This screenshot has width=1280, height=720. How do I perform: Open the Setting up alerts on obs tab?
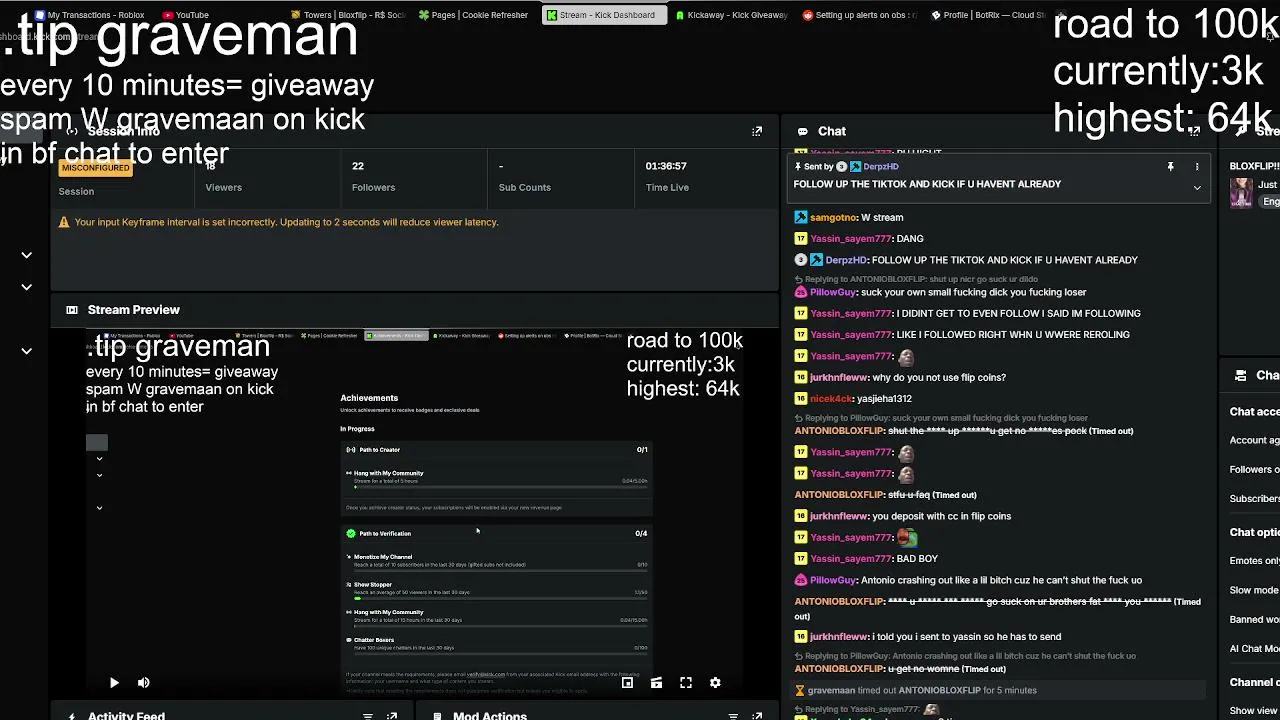click(x=860, y=15)
